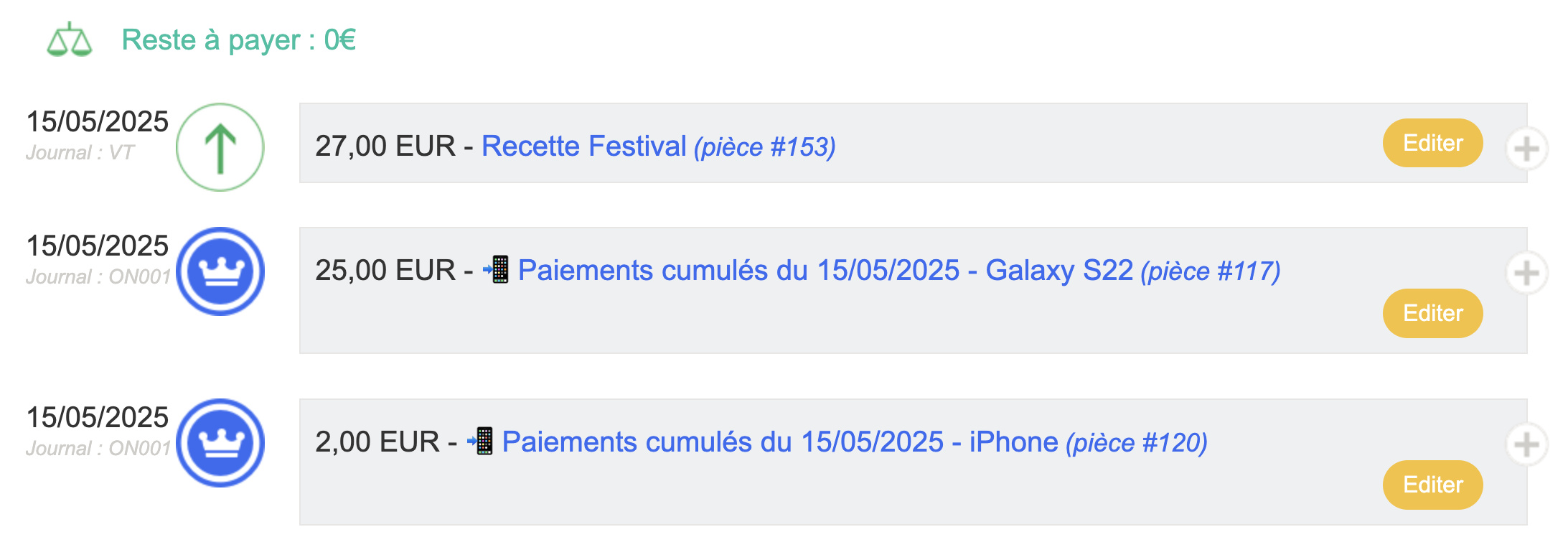Open Paiements cumulés iPhone link
Viewport: 1568px width, 560px height.
pos(780,442)
